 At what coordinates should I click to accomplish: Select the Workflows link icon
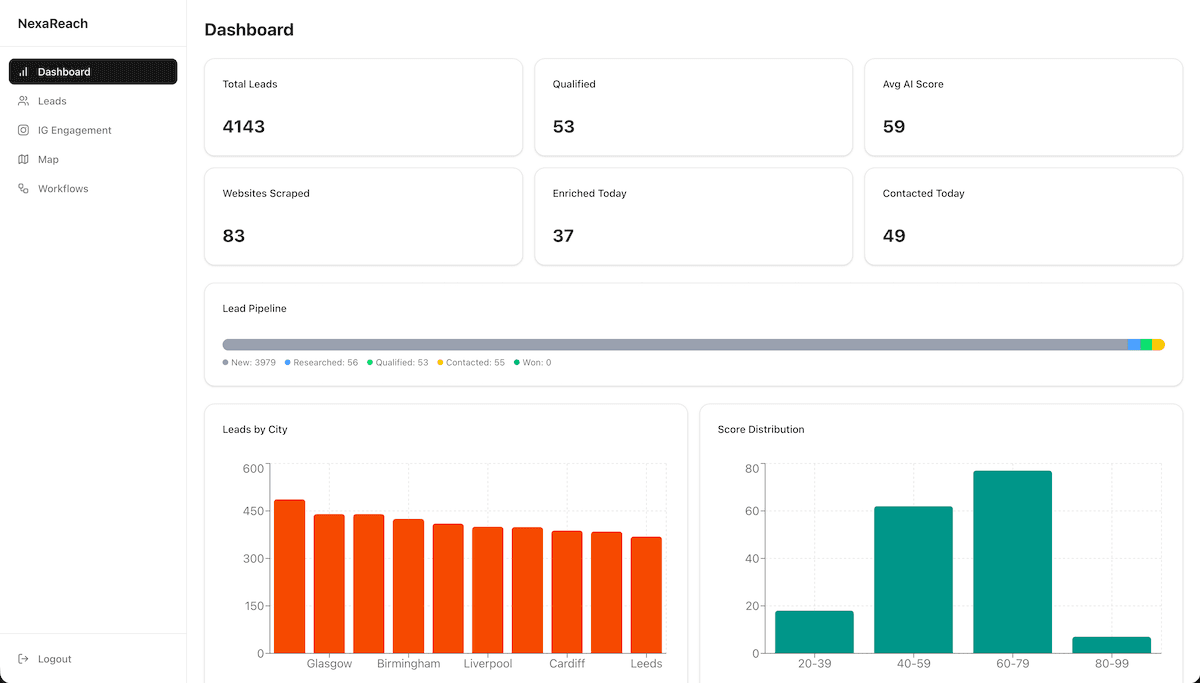(x=22, y=188)
